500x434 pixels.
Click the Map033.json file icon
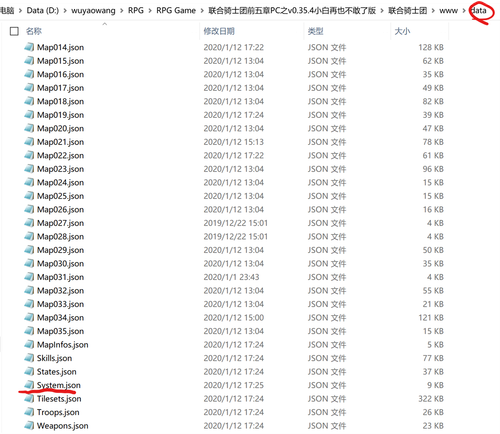[29, 304]
